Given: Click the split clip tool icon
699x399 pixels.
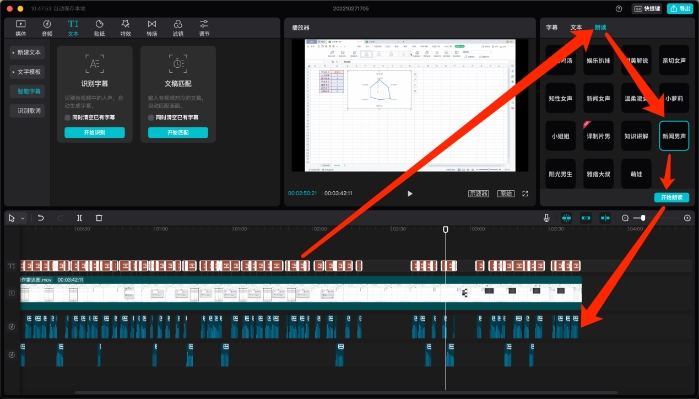Looking at the screenshot, I should click(79, 218).
